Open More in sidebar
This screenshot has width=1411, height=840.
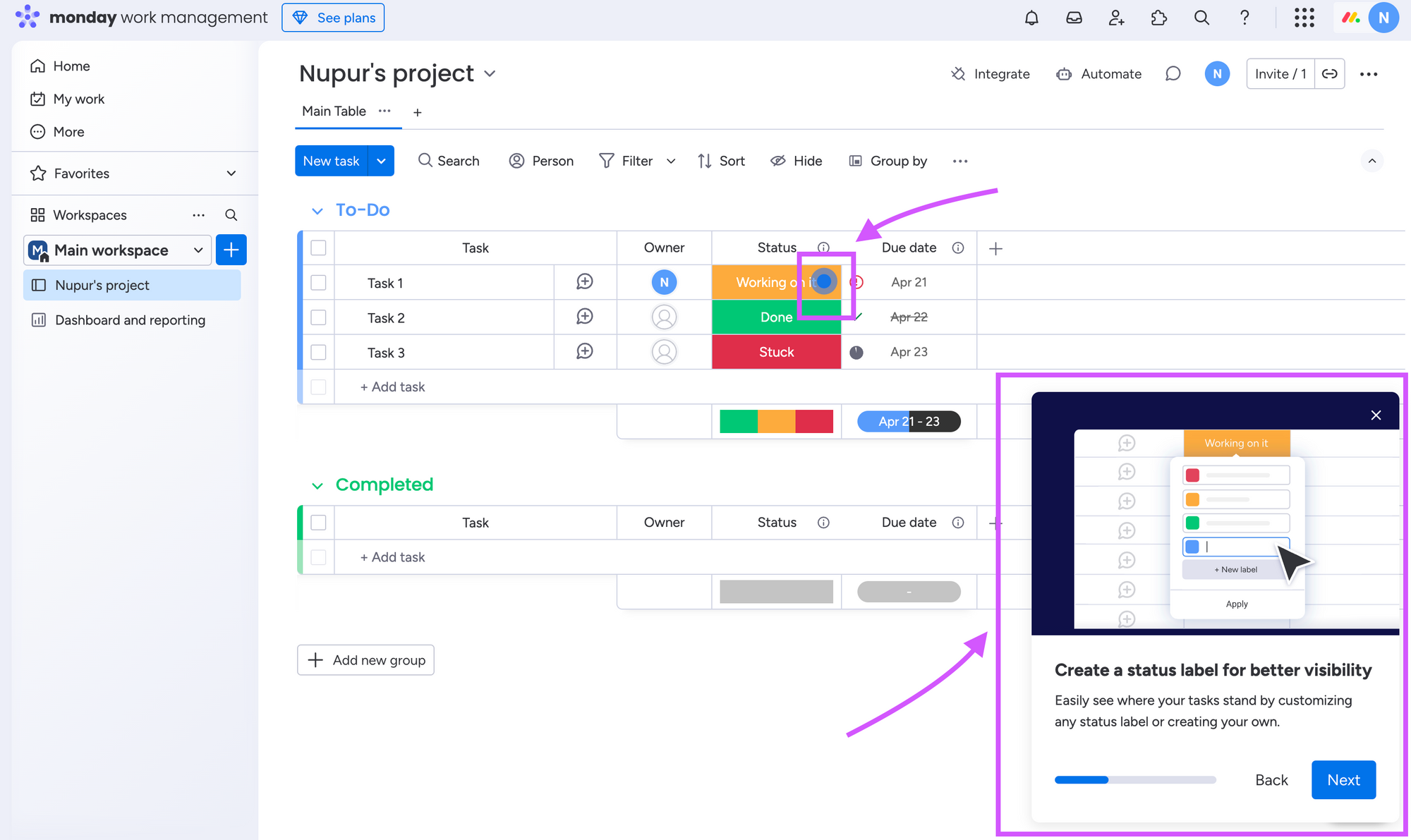click(x=57, y=132)
